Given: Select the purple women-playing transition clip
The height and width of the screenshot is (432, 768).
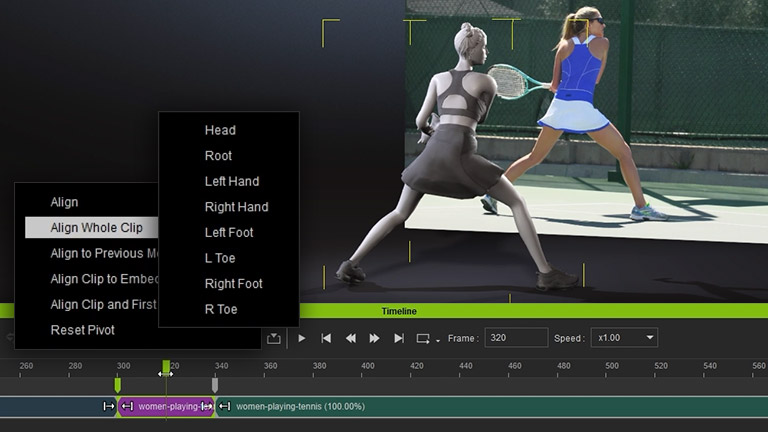Looking at the screenshot, I should 166,407.
